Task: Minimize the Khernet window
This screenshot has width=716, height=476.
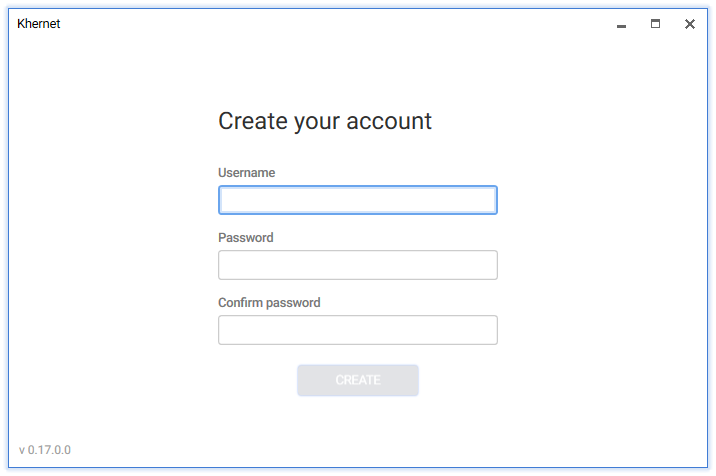Action: pyautogui.click(x=622, y=25)
